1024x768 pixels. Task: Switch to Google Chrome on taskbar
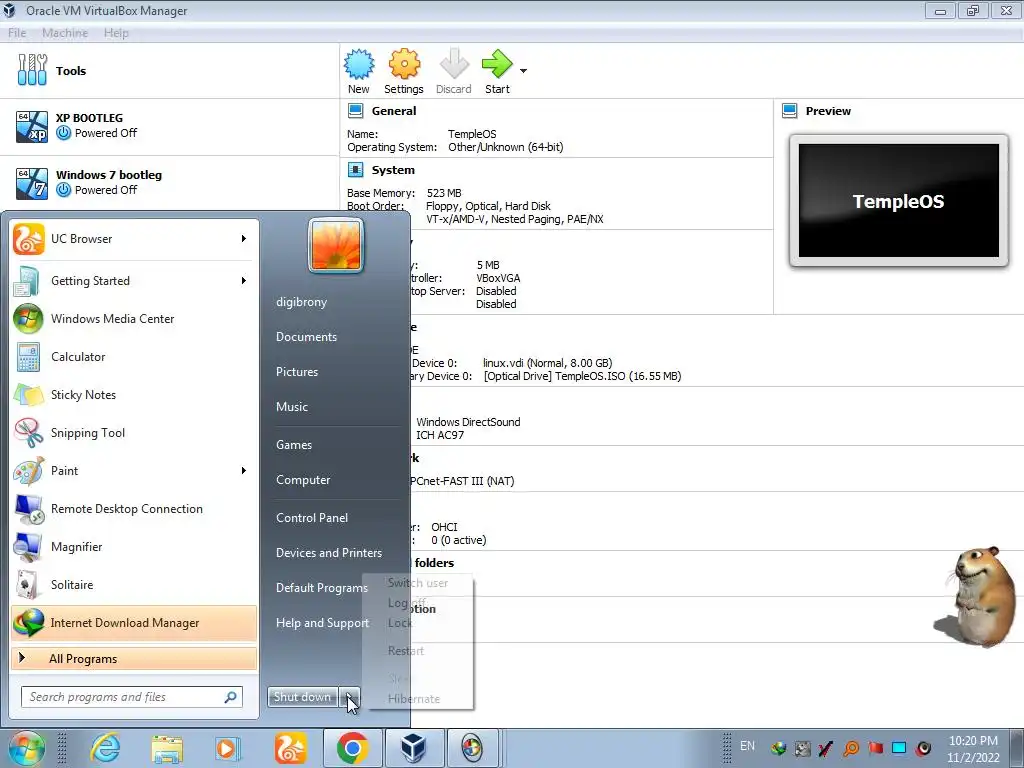pyautogui.click(x=353, y=748)
